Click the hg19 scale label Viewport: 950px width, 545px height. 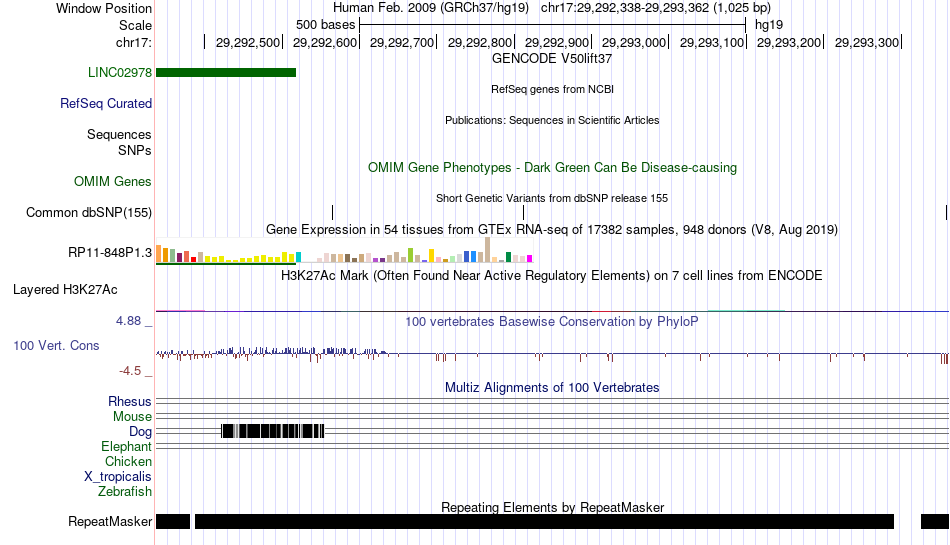769,25
